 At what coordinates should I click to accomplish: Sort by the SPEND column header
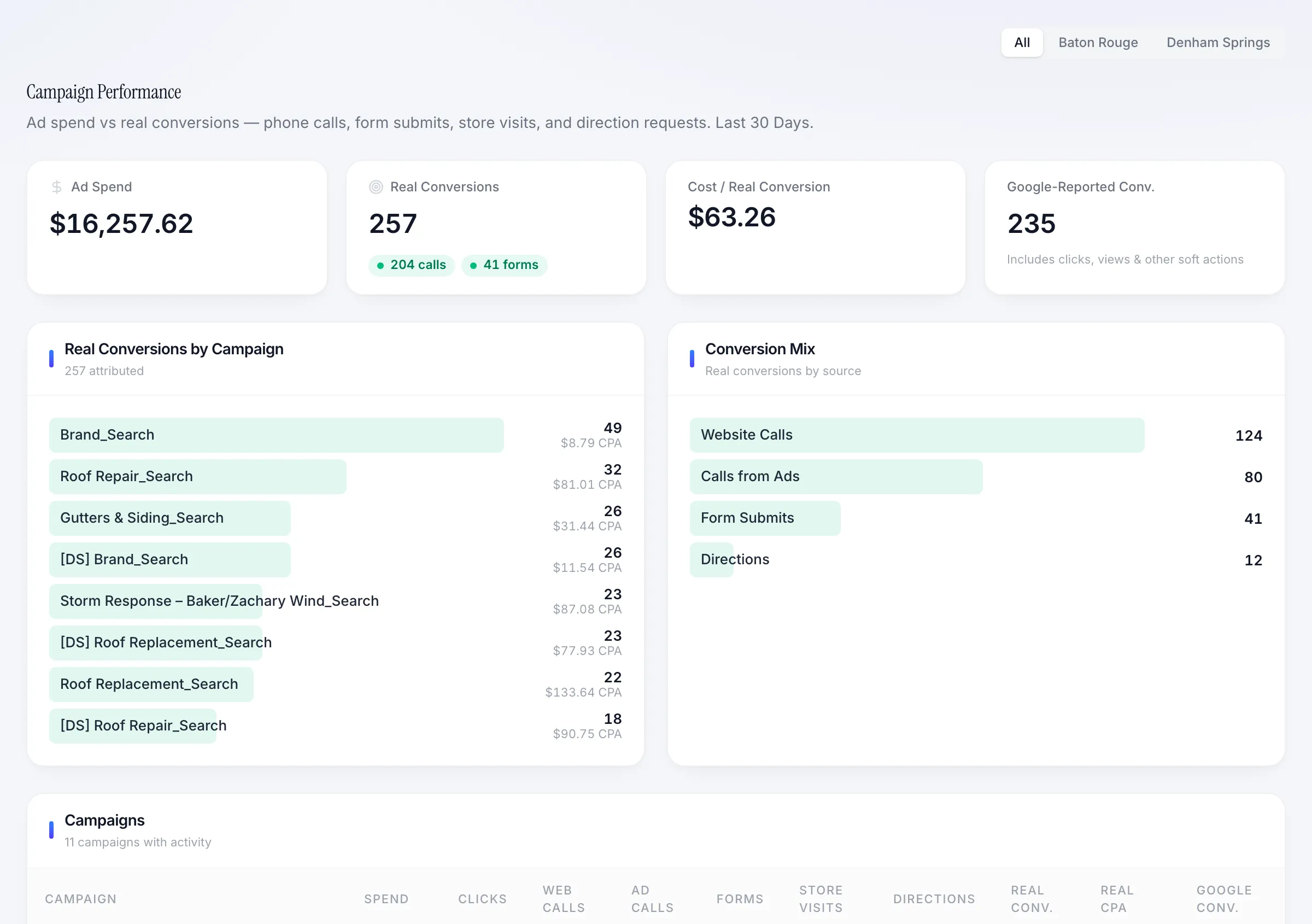click(386, 899)
